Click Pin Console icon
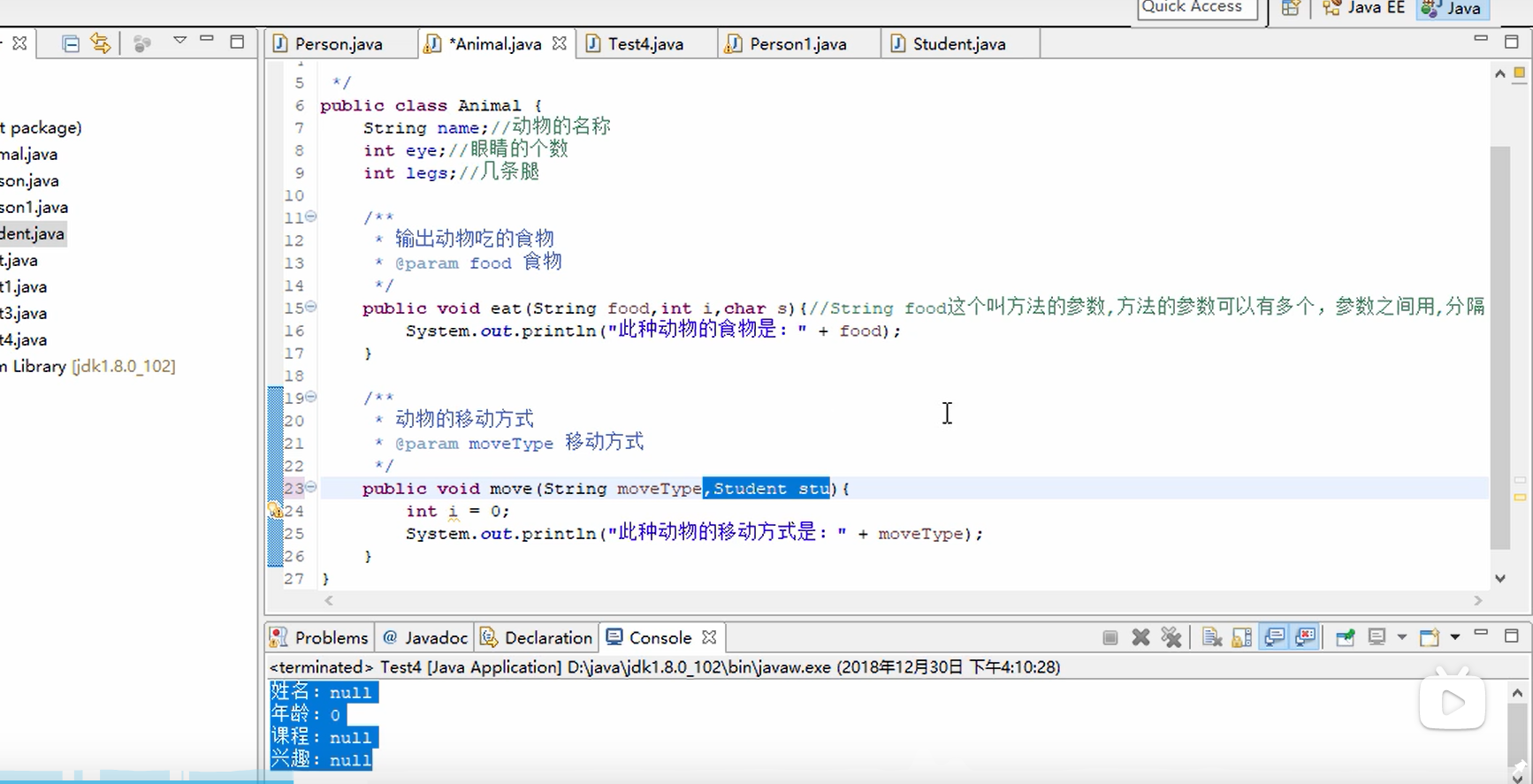This screenshot has width=1533, height=784. (x=1345, y=637)
